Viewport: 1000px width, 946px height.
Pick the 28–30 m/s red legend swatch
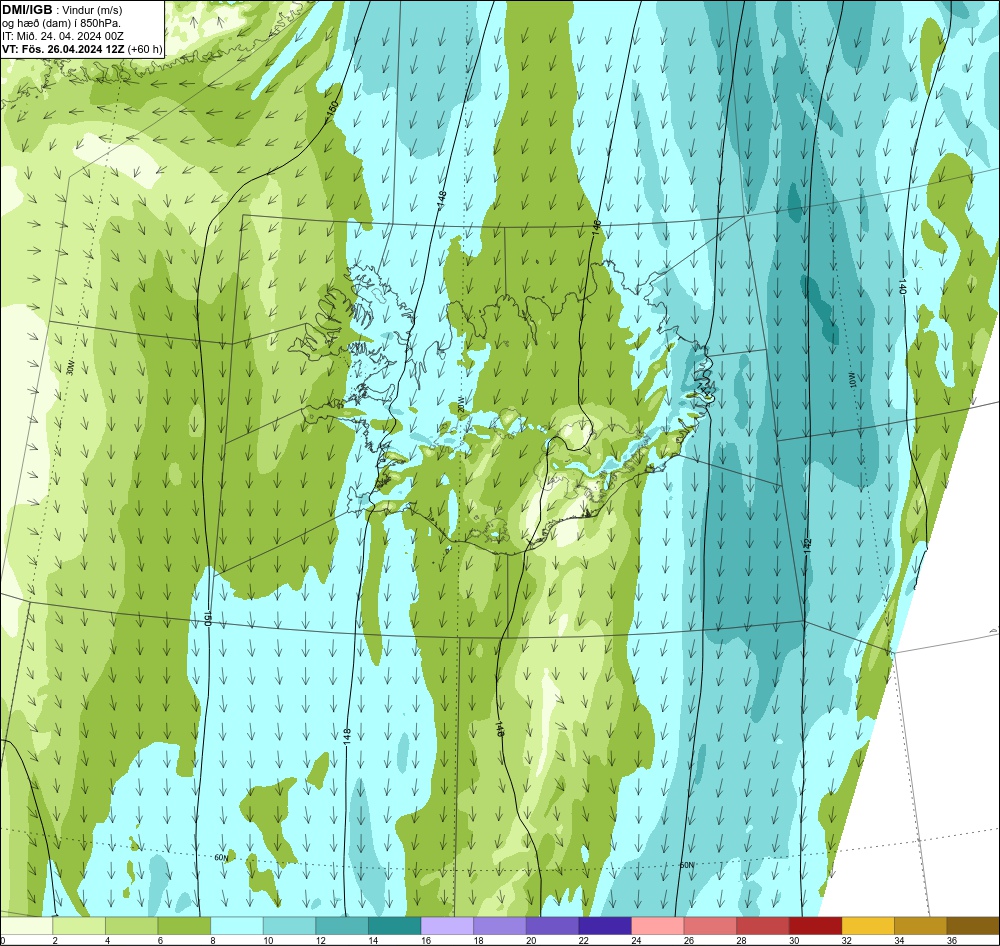coord(763,926)
